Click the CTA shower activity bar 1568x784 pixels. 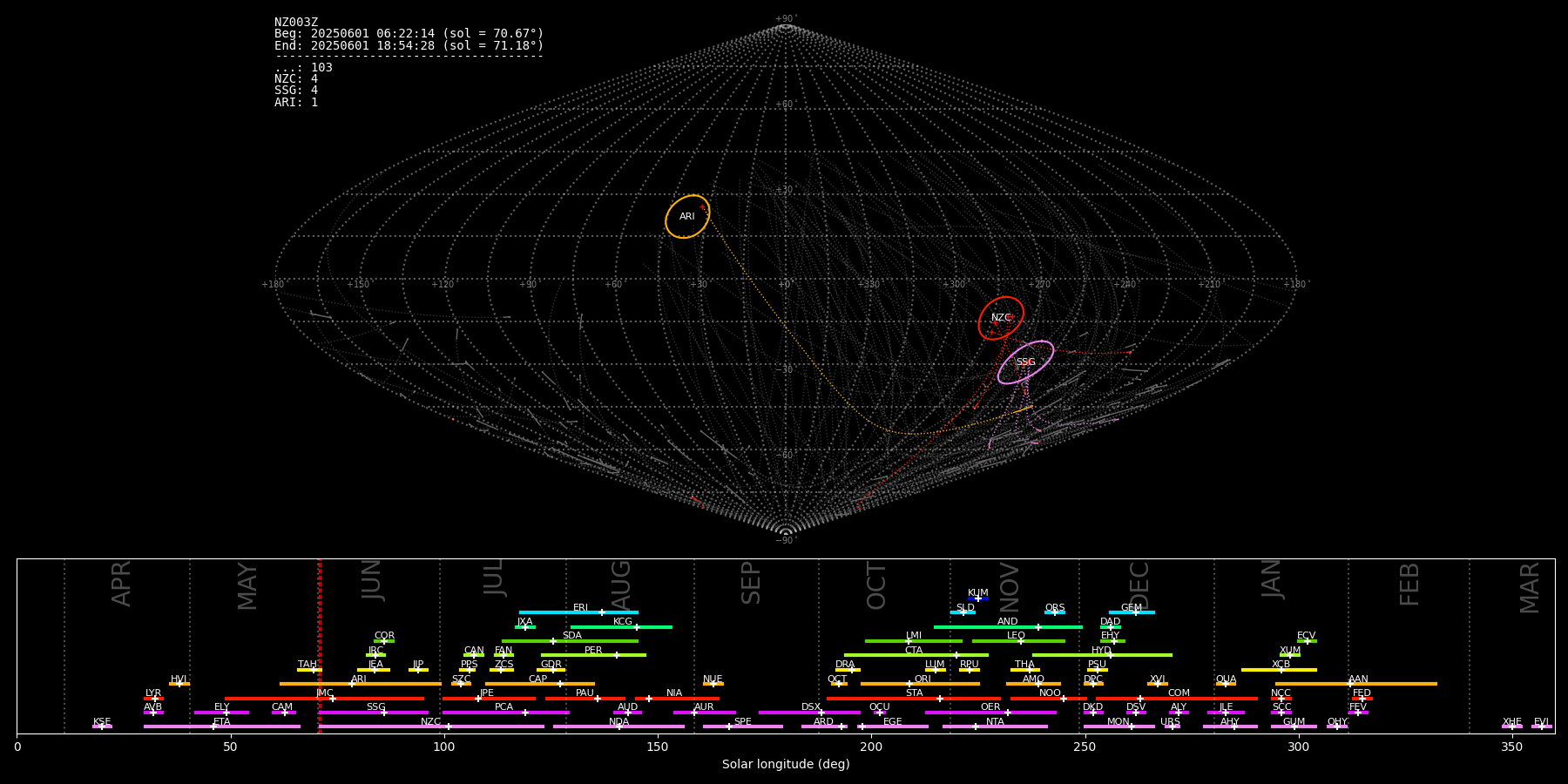coord(916,655)
